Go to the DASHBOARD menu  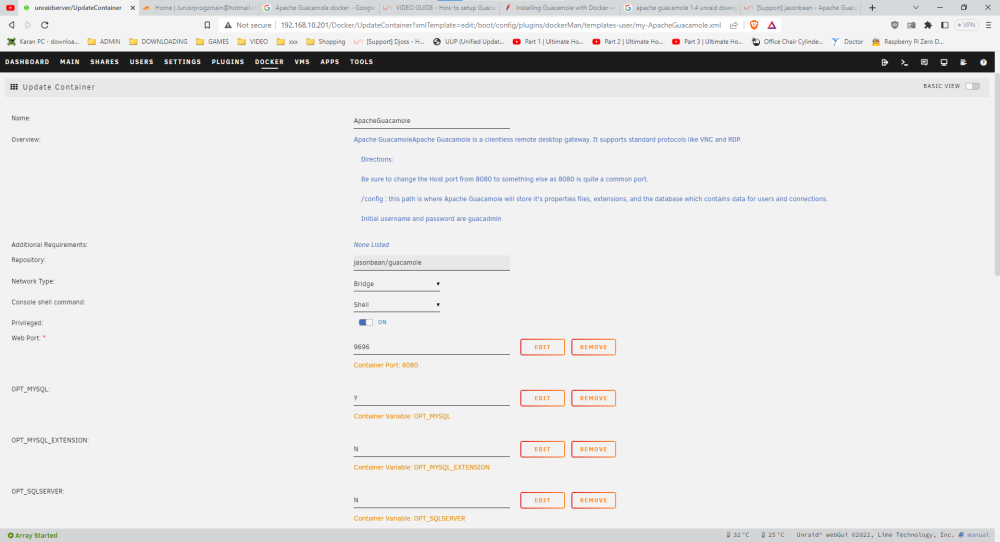[x=27, y=62]
